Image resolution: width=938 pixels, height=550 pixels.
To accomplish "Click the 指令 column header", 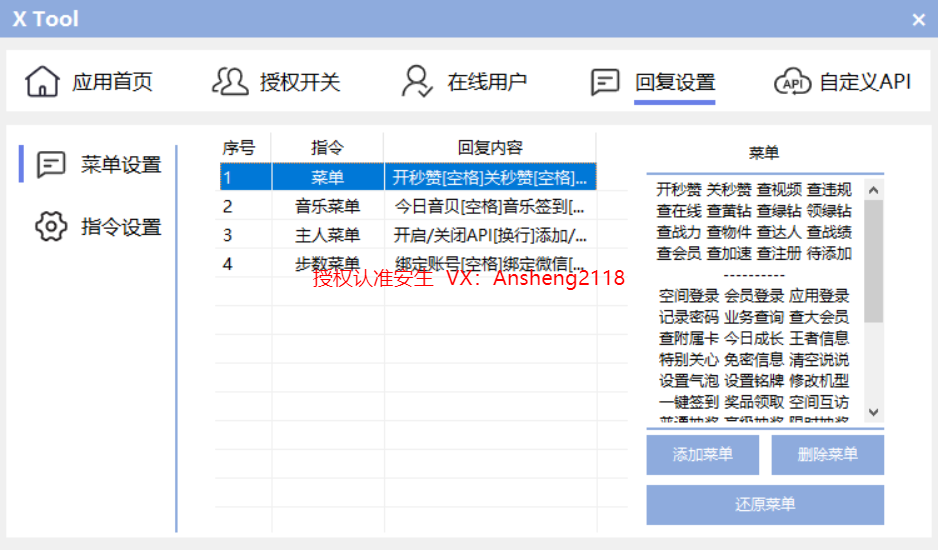I will 327,147.
